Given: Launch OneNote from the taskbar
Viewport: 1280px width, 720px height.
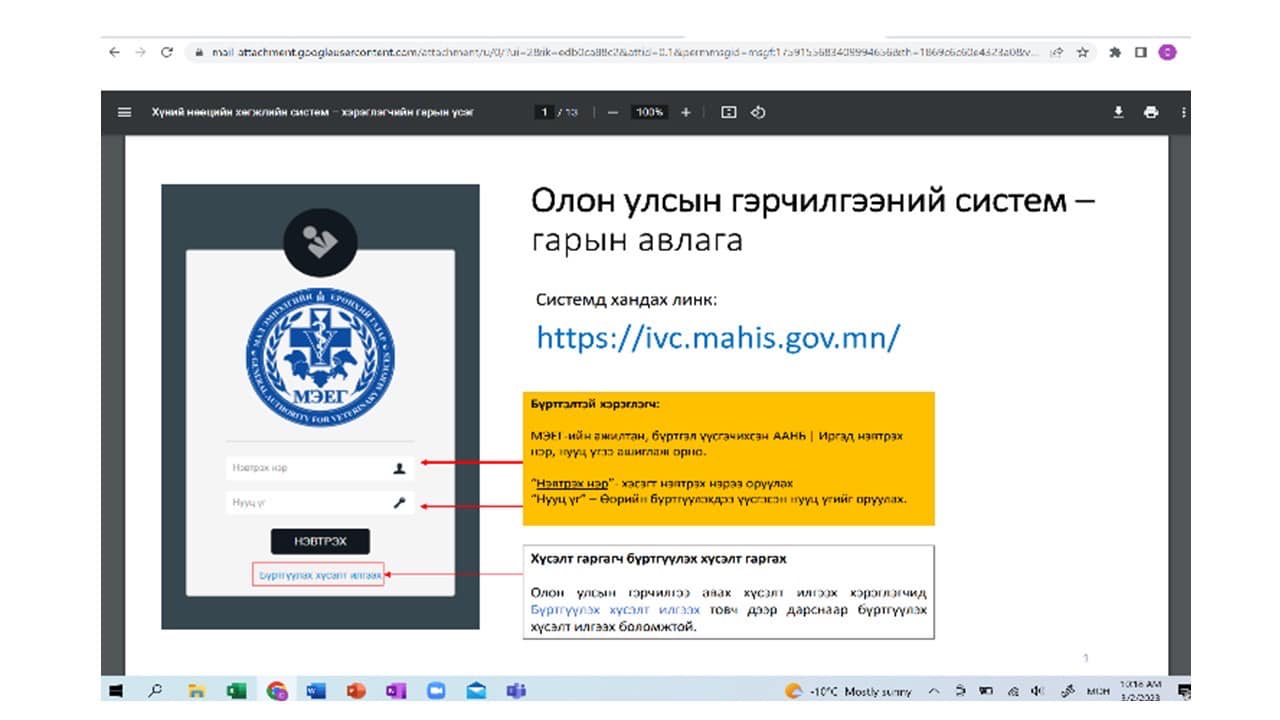Looking at the screenshot, I should click(396, 690).
